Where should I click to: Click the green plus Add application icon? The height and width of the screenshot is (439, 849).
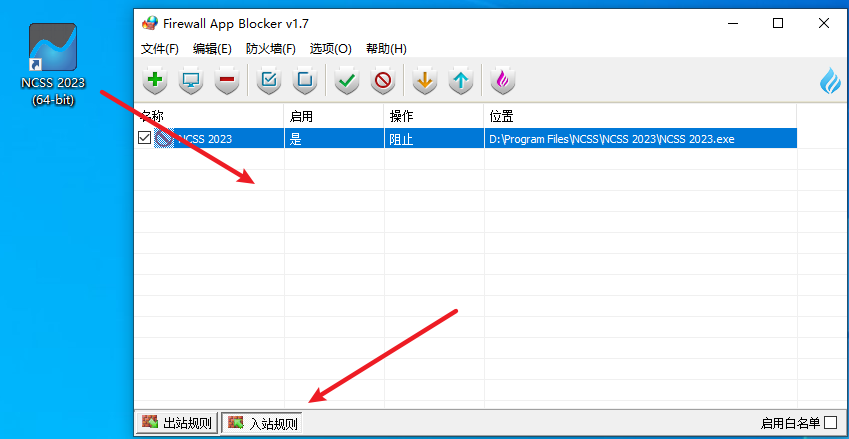[154, 80]
